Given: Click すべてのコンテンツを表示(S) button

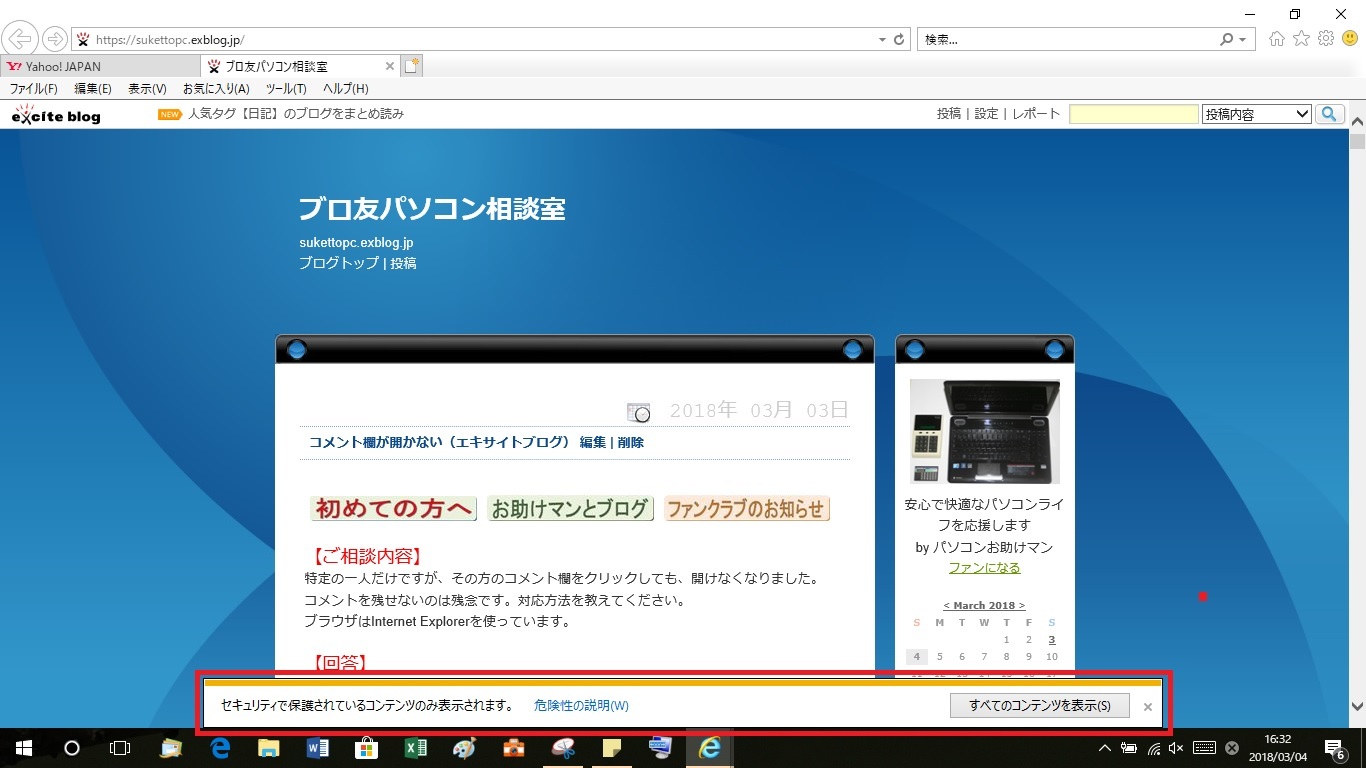Looking at the screenshot, I should tap(1039, 705).
